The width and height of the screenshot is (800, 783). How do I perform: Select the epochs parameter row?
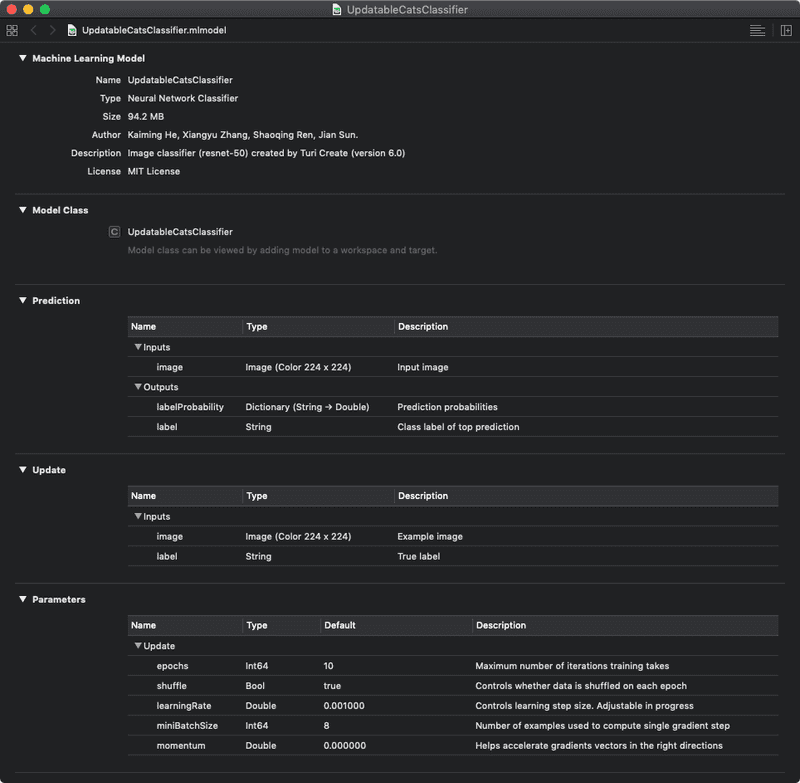(453, 666)
